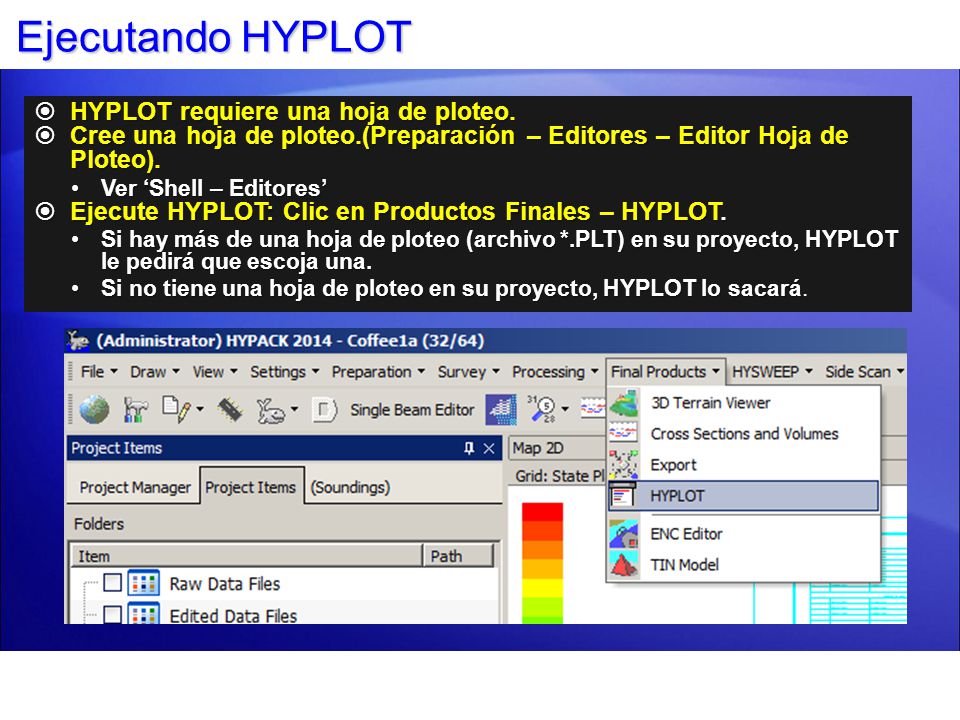Click the notepad with pencil editor icon
The height and width of the screenshot is (720, 960).
(176, 409)
